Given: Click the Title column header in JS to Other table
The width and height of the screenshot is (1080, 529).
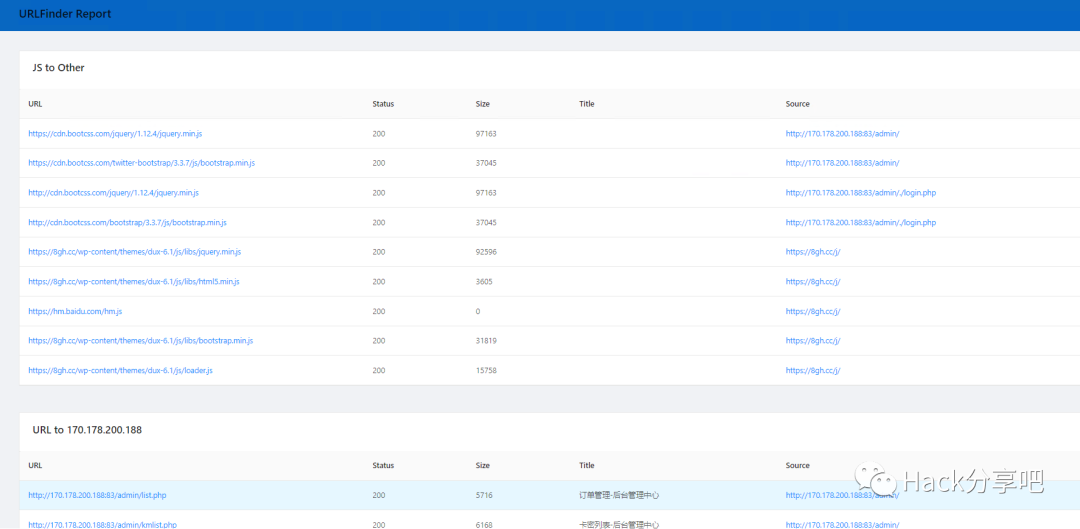Looking at the screenshot, I should click(587, 104).
